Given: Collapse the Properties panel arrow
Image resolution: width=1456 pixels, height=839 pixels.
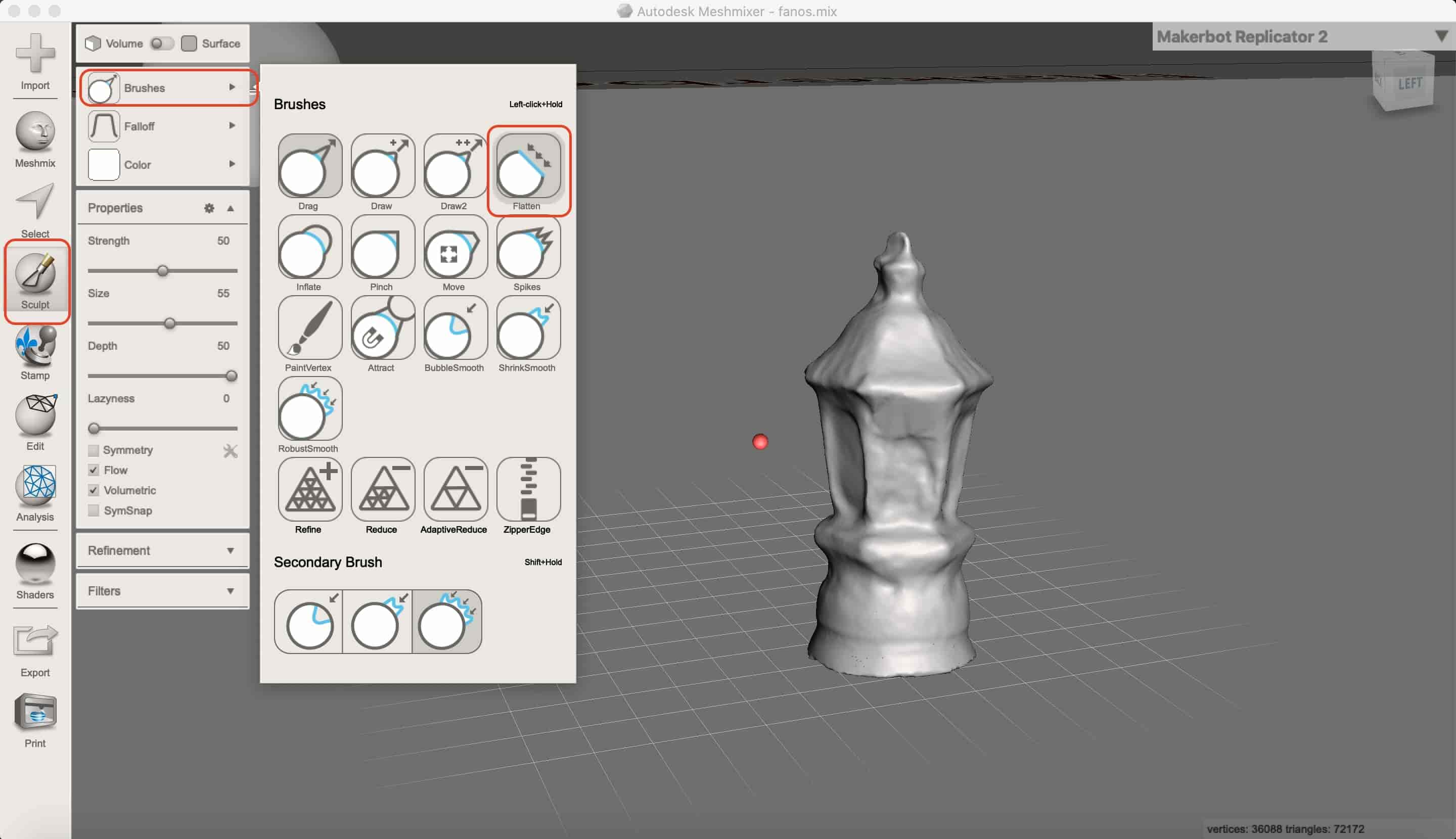Looking at the screenshot, I should (x=231, y=208).
